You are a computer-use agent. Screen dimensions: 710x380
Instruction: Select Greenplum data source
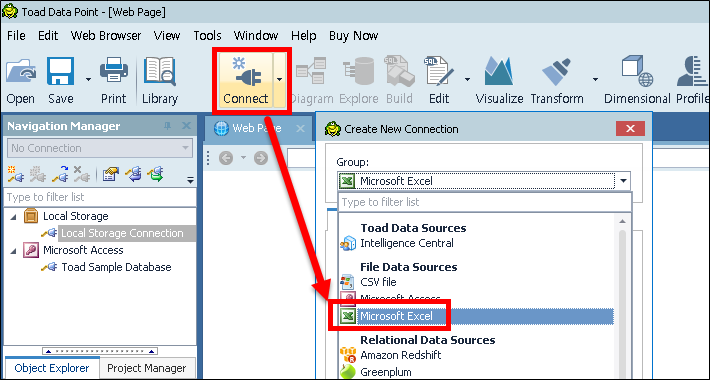[386, 372]
